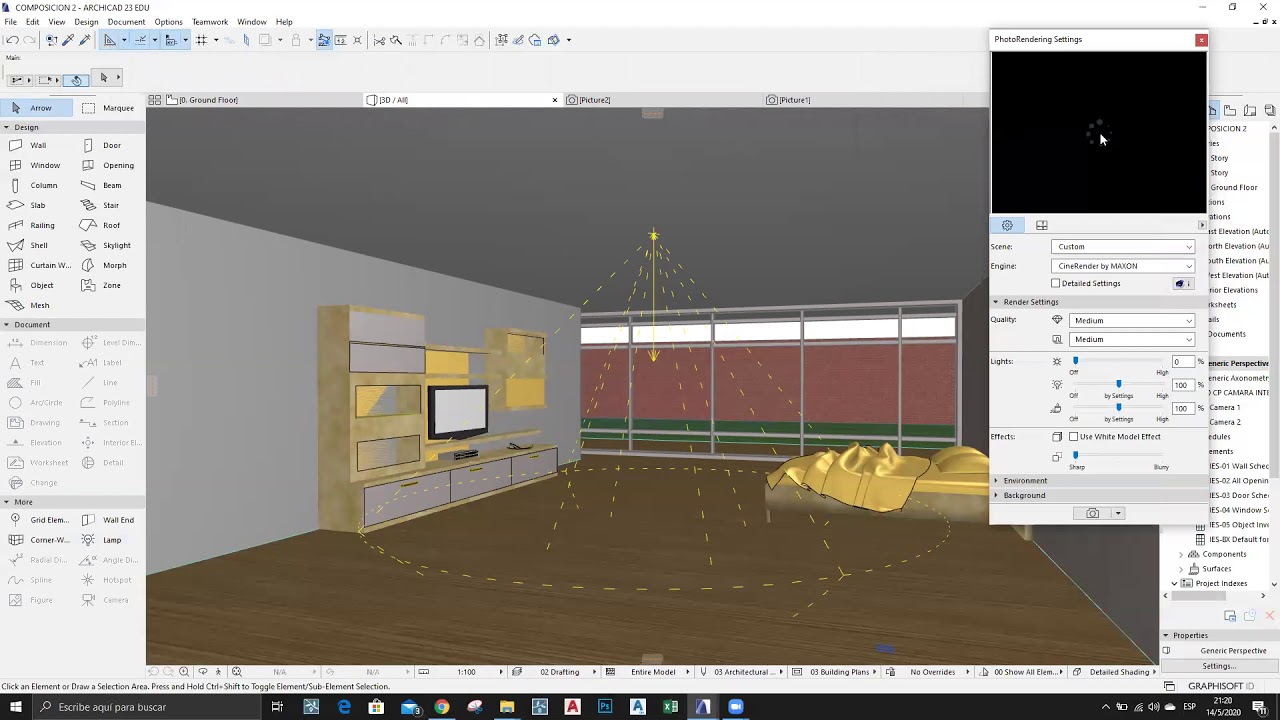The width and height of the screenshot is (1280, 720).
Task: Open the Scene dropdown set to Custom
Action: coord(1124,247)
